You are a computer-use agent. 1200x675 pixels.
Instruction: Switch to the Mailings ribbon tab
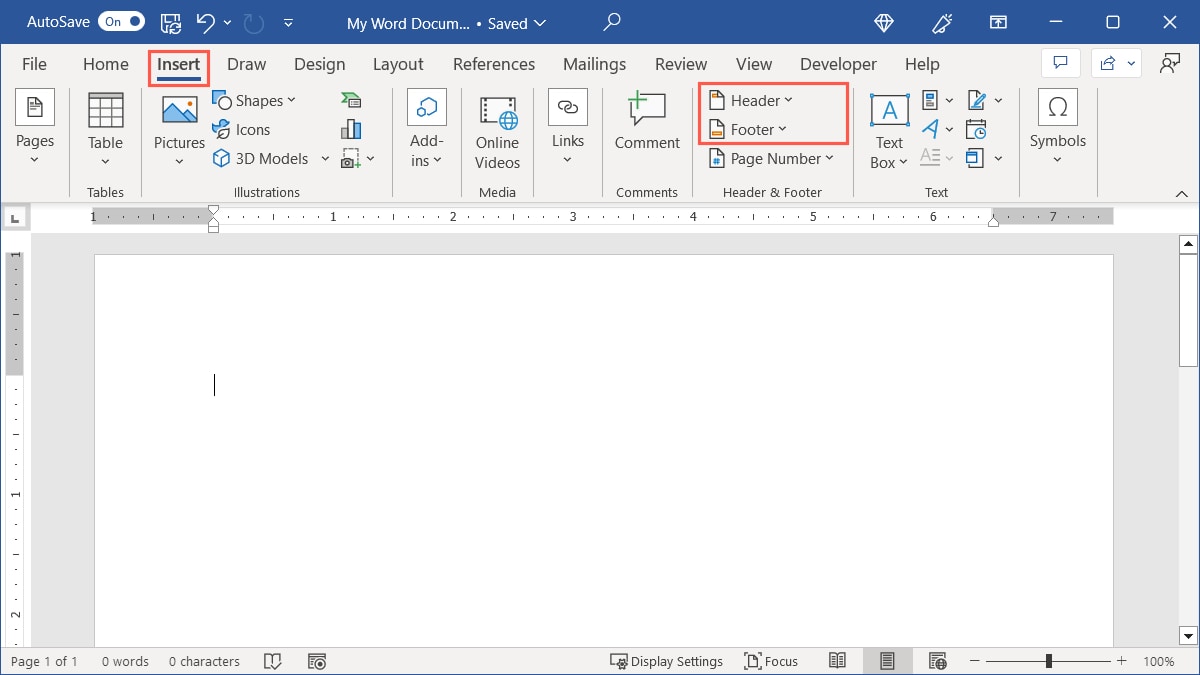point(594,63)
